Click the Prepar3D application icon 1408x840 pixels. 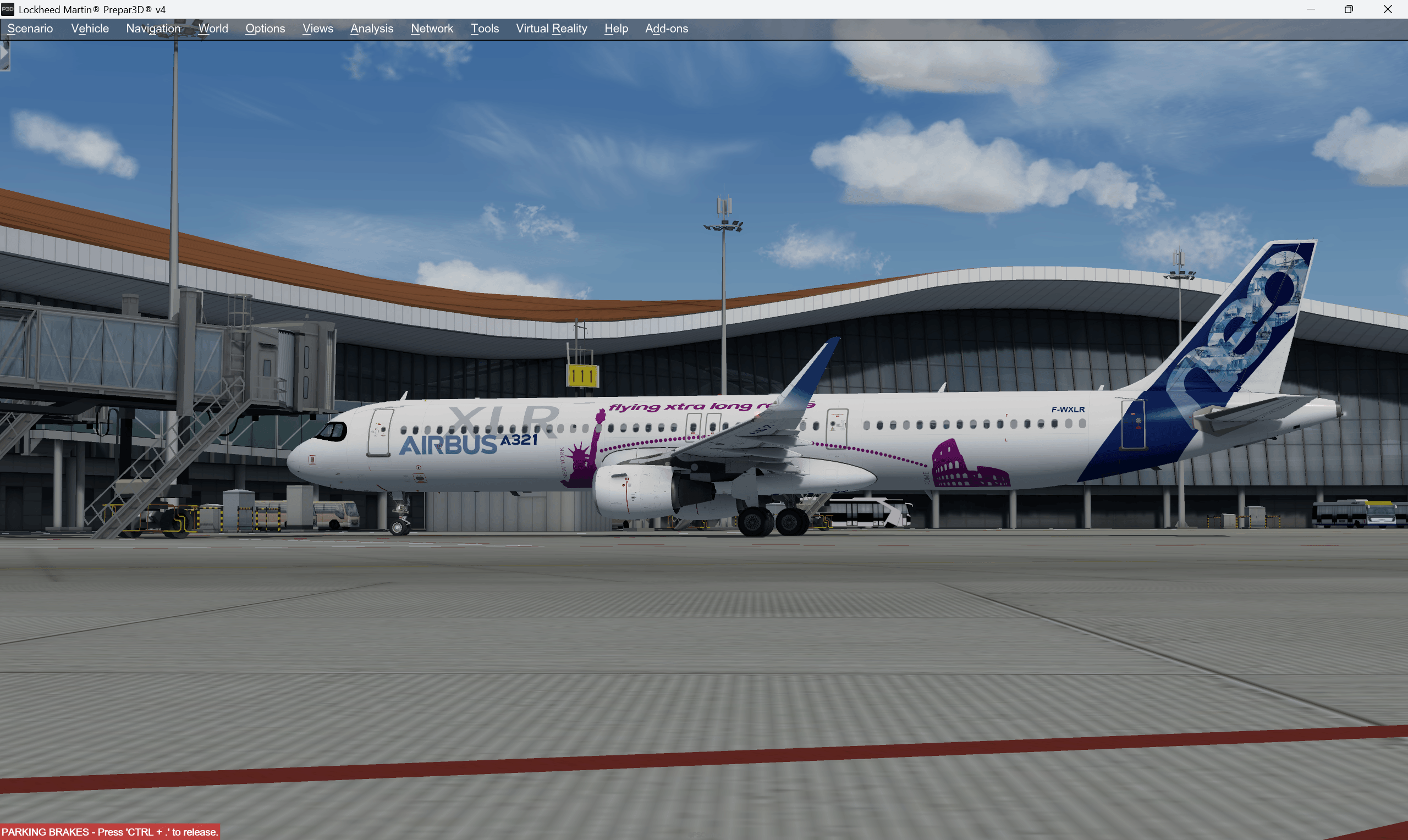(8, 9)
